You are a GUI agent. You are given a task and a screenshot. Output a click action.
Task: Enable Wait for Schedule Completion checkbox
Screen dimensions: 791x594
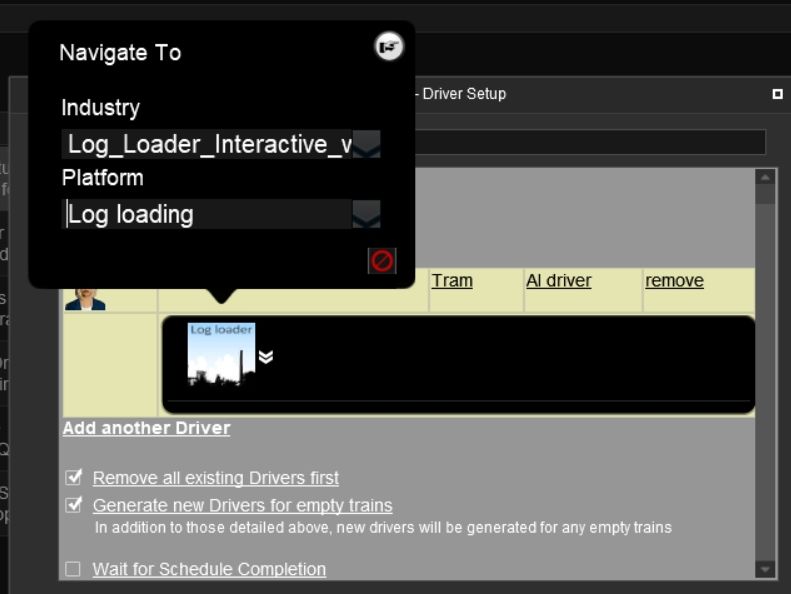(73, 569)
